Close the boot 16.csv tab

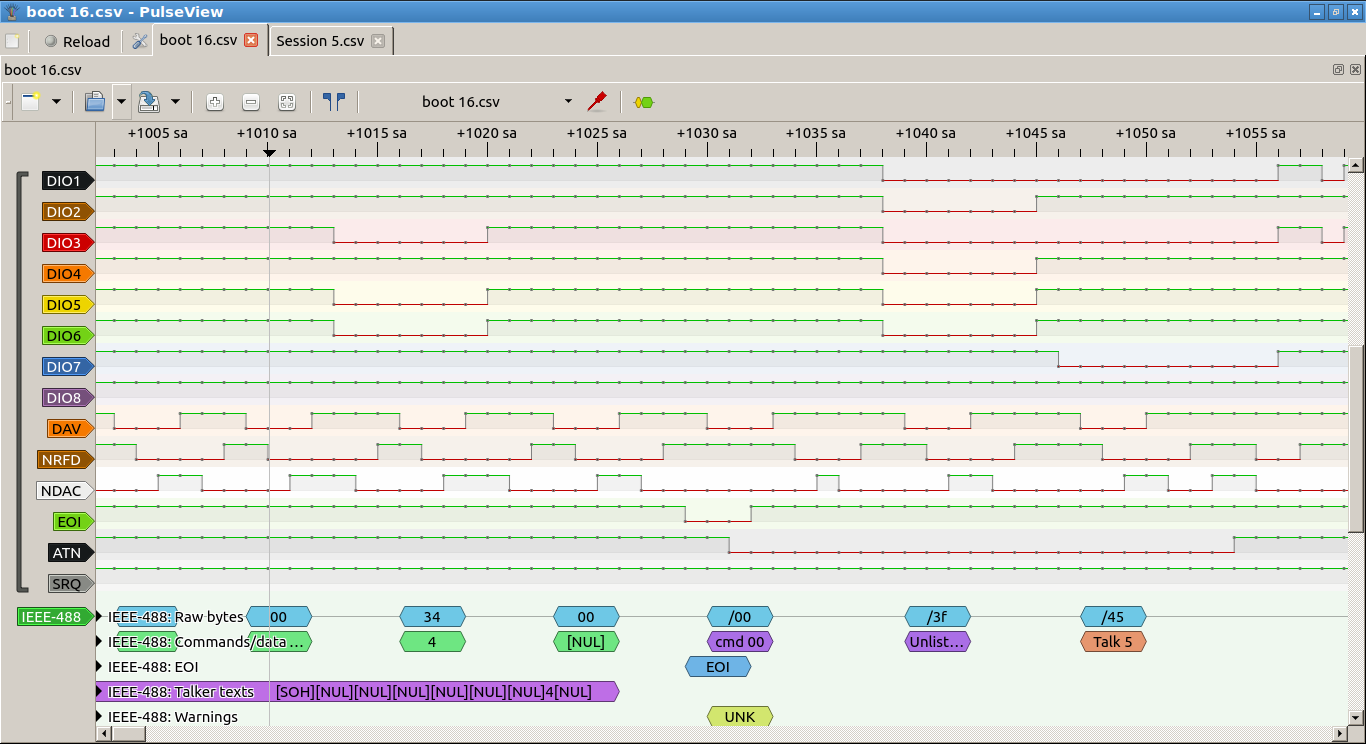coord(251,41)
